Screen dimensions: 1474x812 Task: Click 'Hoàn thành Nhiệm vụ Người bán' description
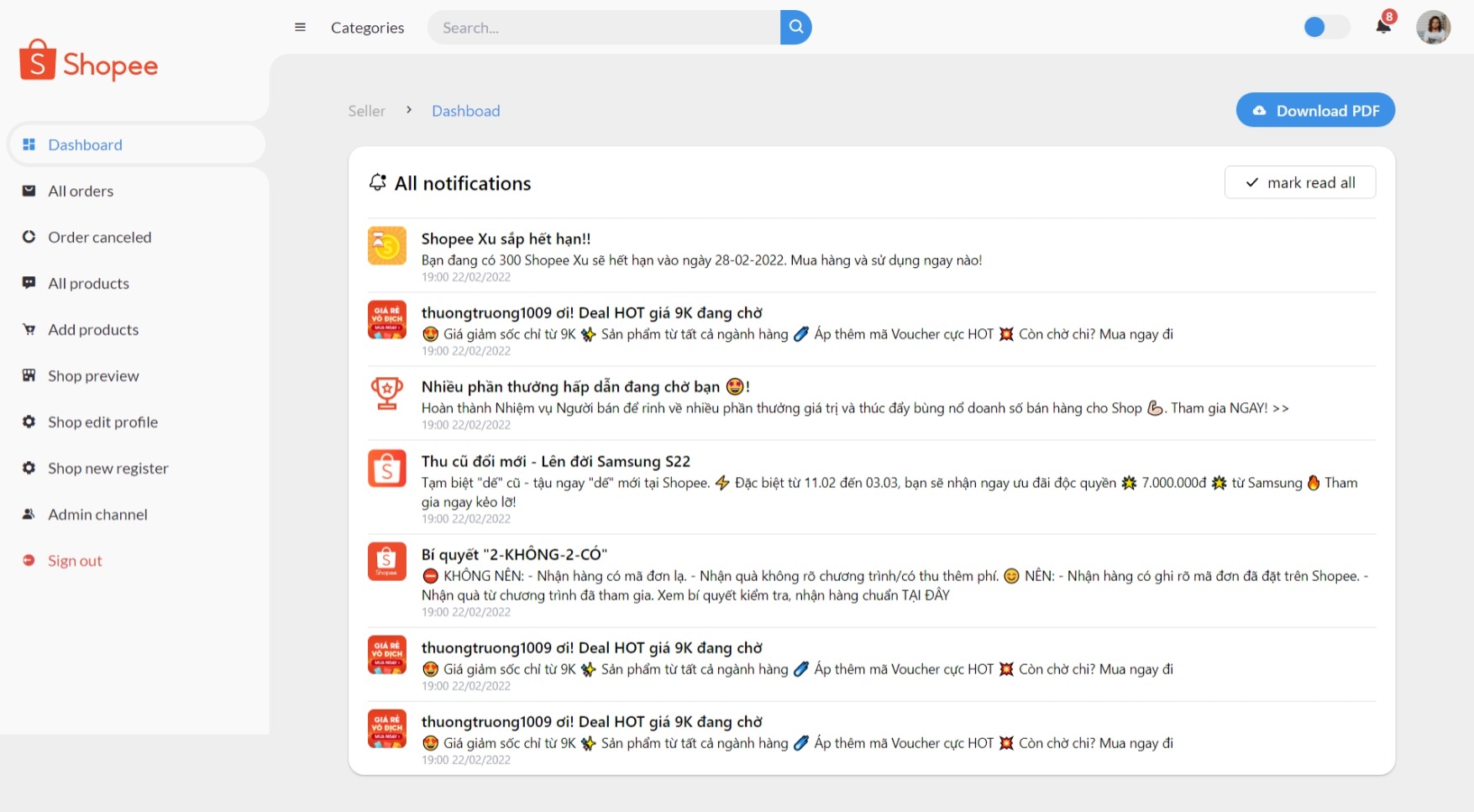point(855,408)
